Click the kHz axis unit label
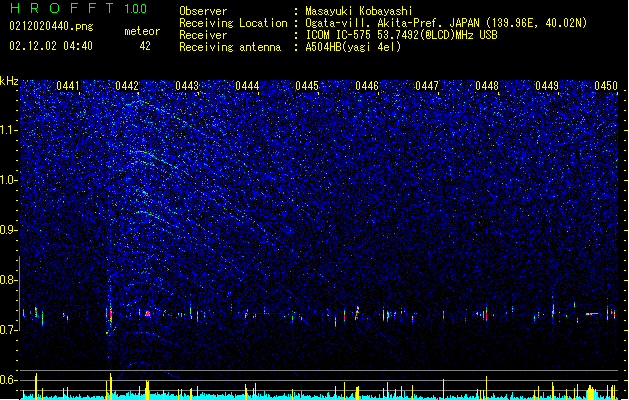Screen dimensions: 629x400 click(9, 81)
